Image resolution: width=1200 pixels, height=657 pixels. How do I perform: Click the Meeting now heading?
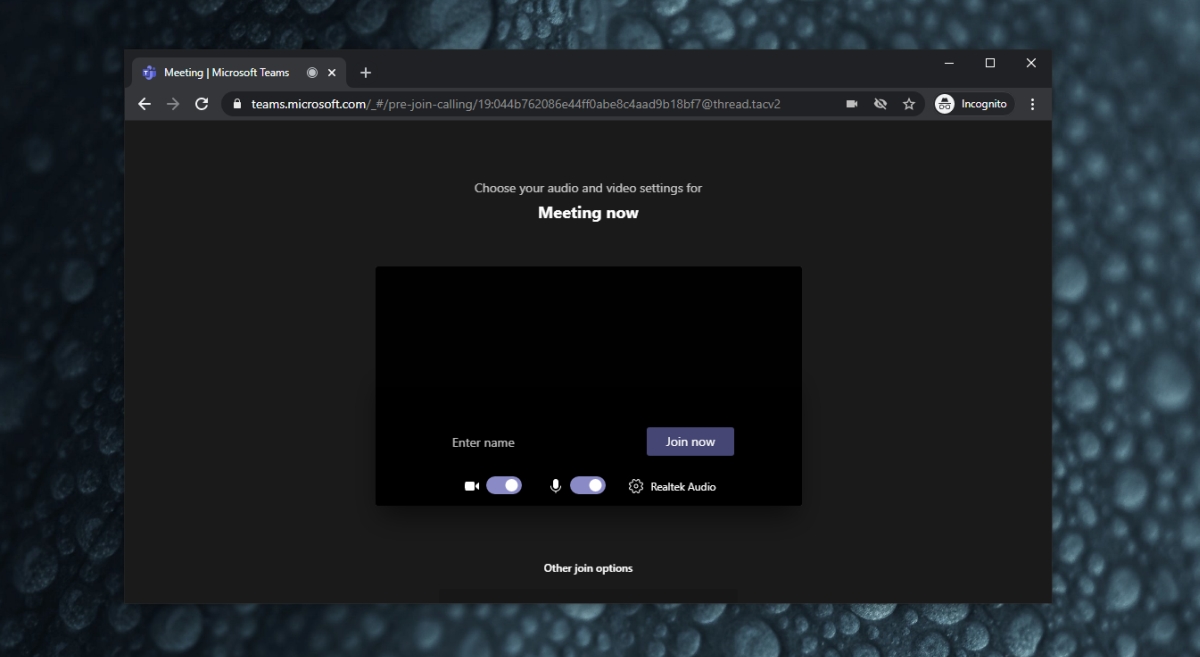588,213
